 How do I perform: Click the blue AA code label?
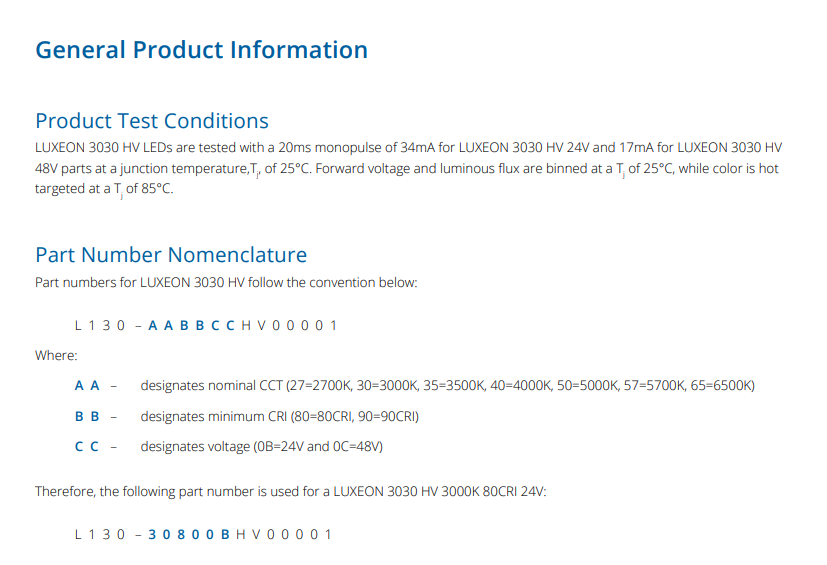coord(86,385)
